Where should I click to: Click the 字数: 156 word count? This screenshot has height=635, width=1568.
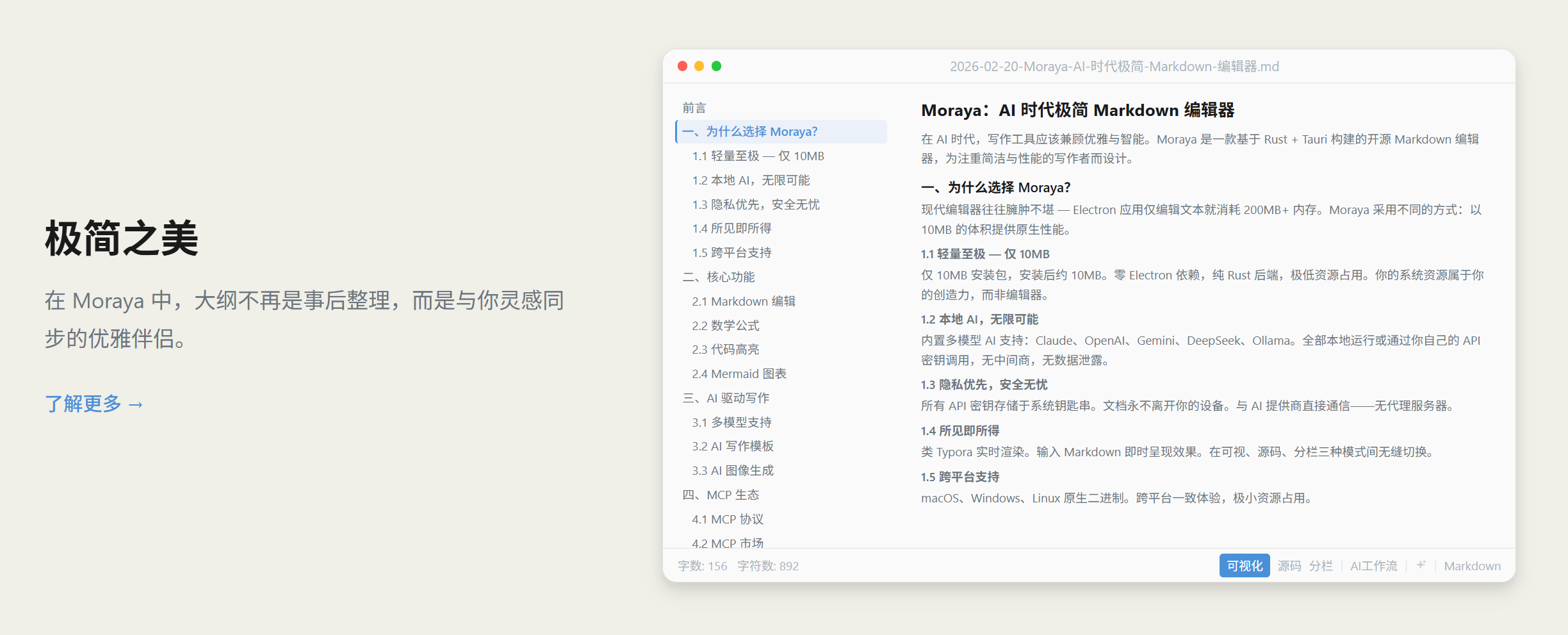coord(703,566)
